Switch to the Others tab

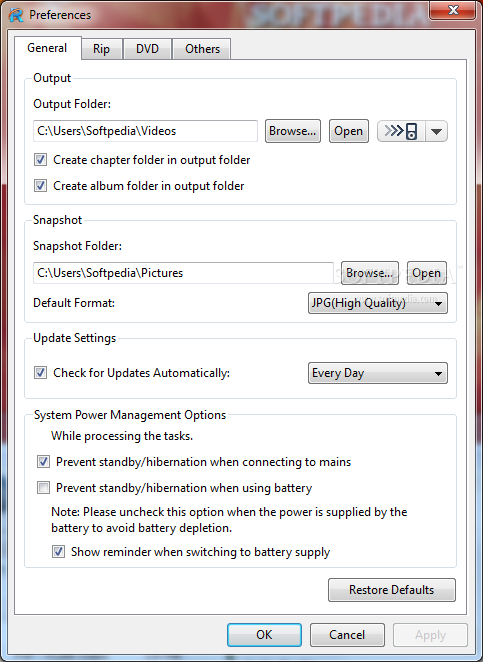(x=202, y=49)
